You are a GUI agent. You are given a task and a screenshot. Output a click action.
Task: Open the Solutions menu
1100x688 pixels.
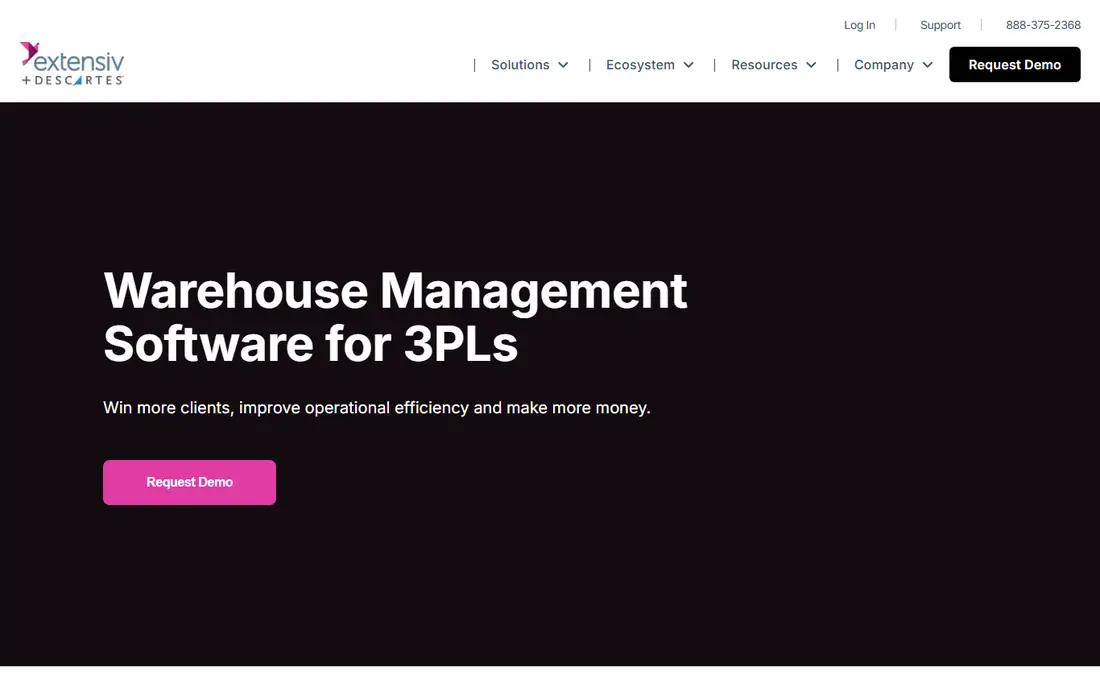[x=521, y=65]
